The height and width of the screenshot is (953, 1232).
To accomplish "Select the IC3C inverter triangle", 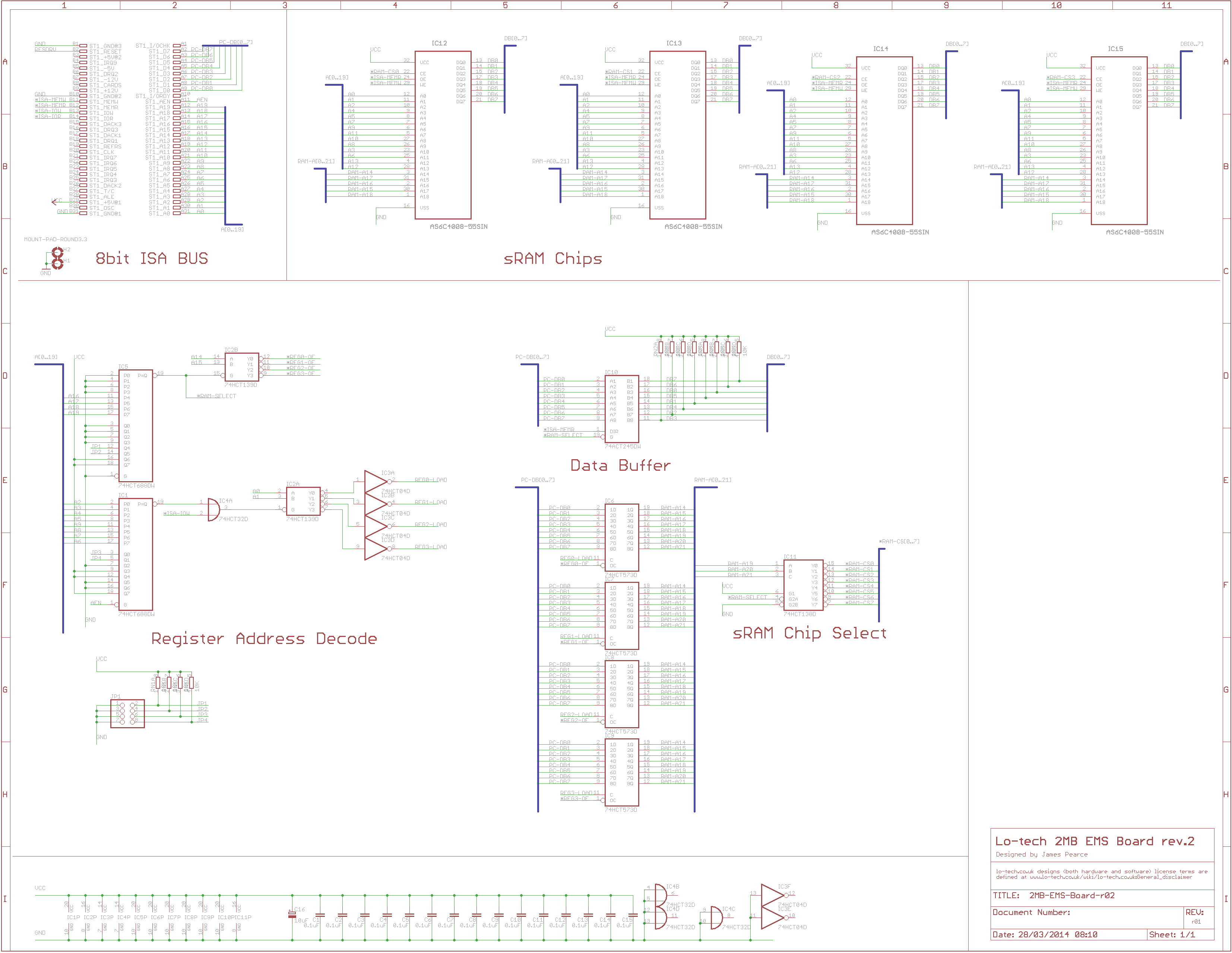I will click(x=376, y=527).
